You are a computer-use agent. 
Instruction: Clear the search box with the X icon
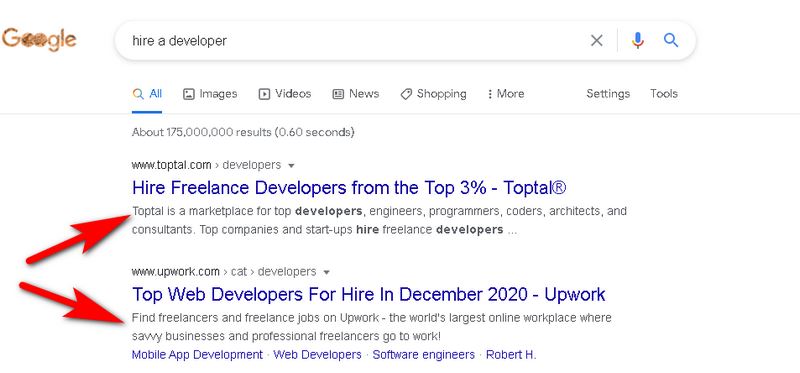(596, 40)
